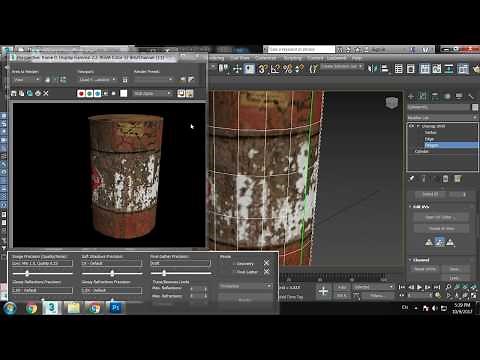Viewport: 480px width, 360px height.
Task: Lock render to viewport icon
Action: tap(125, 80)
